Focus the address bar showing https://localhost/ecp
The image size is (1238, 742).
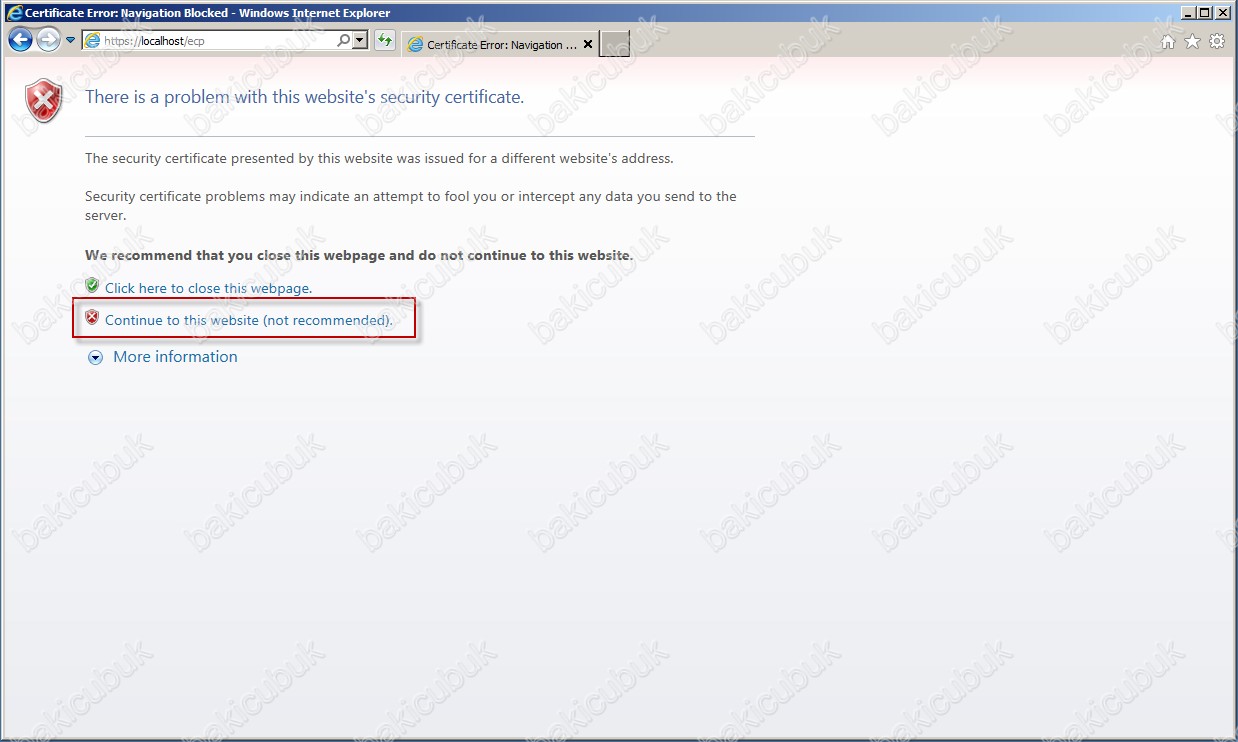218,41
